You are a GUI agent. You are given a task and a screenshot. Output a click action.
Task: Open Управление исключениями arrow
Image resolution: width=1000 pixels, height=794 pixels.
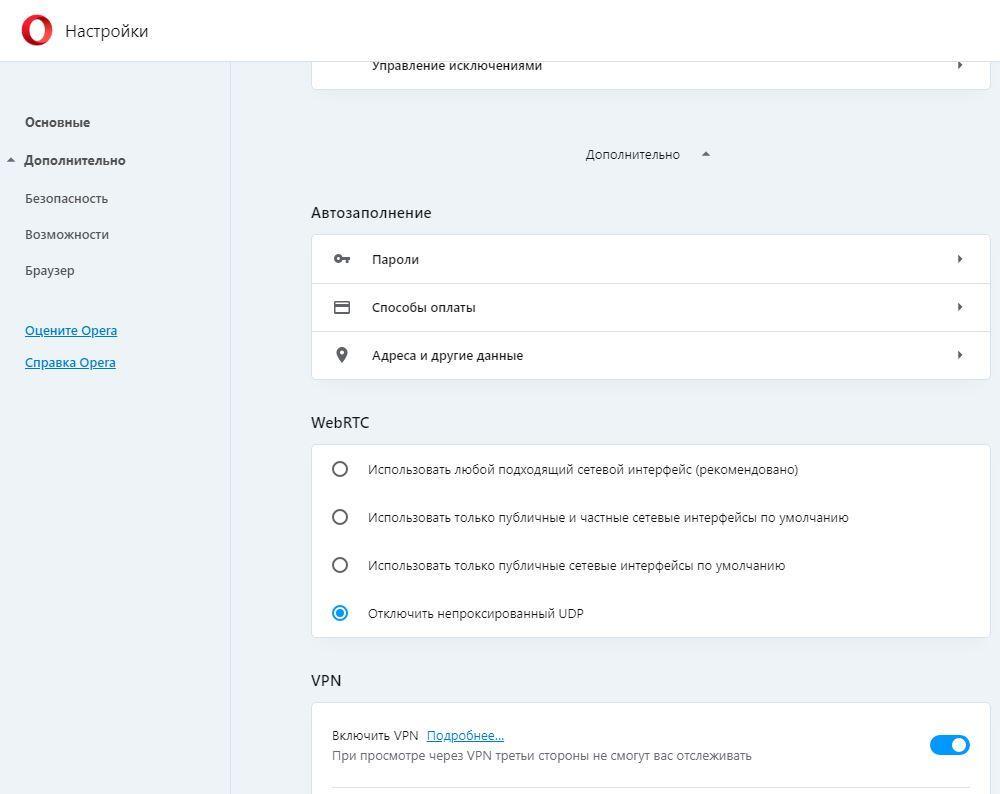click(960, 65)
